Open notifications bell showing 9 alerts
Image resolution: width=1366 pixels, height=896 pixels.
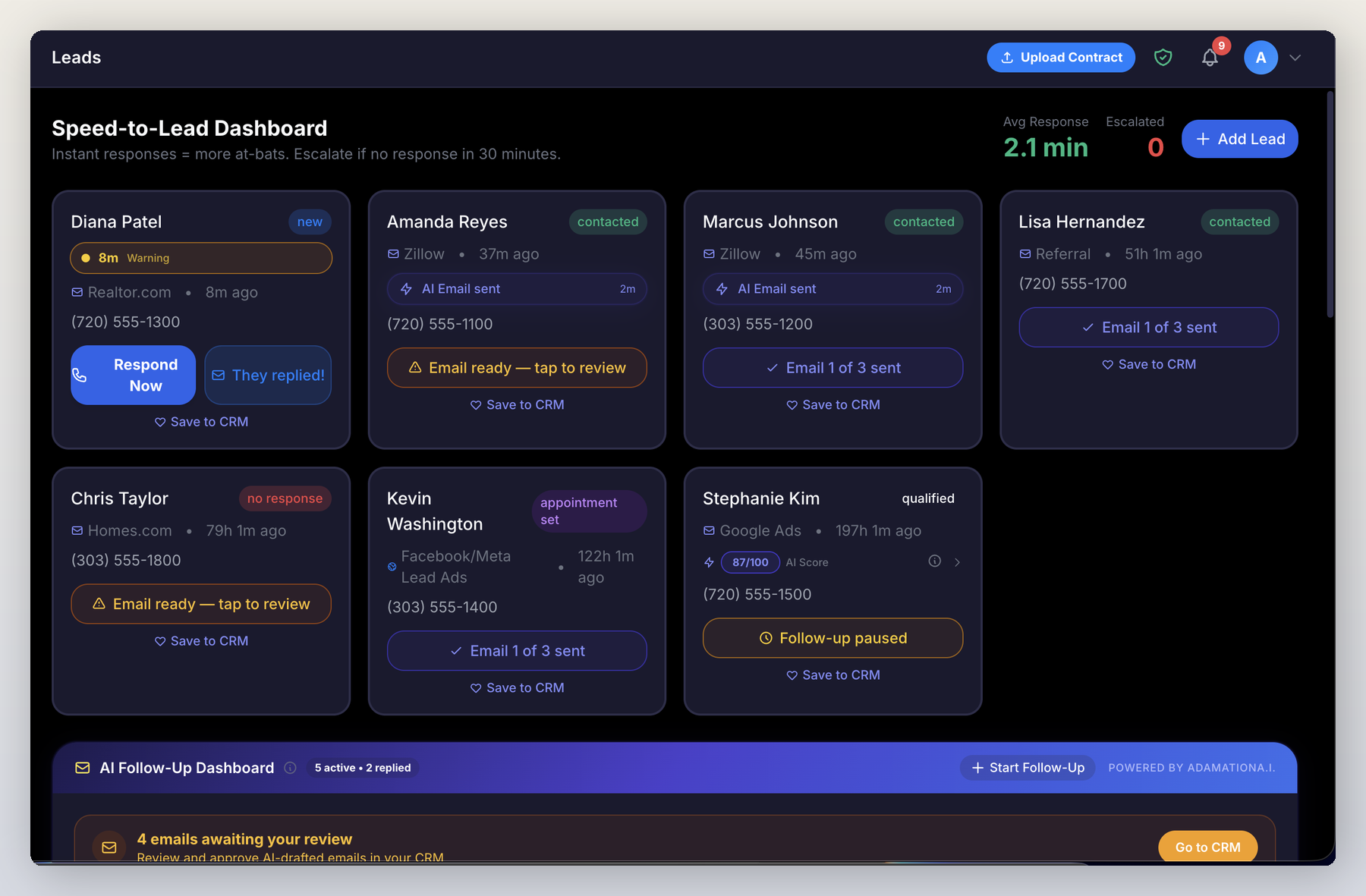(1210, 58)
